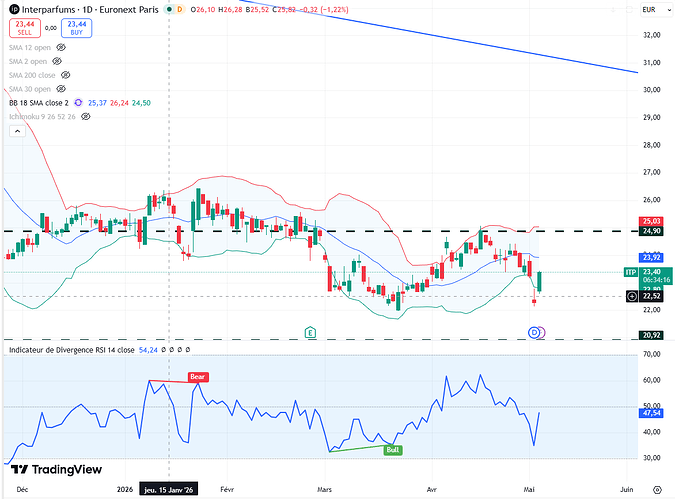675x499 pixels.
Task: Click the 70,00 RSI scale label
Action: click(x=651, y=354)
